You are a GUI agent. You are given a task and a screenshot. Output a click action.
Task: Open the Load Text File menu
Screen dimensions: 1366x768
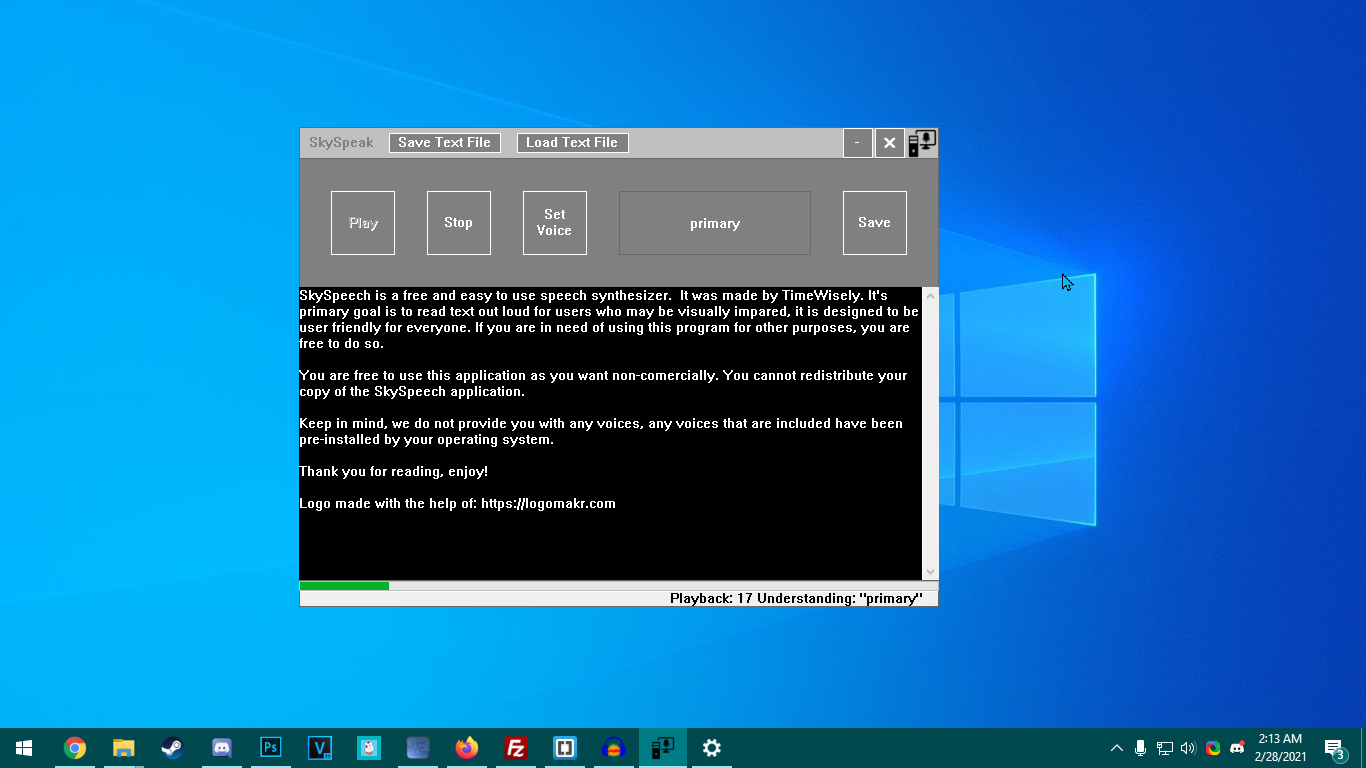tap(572, 143)
